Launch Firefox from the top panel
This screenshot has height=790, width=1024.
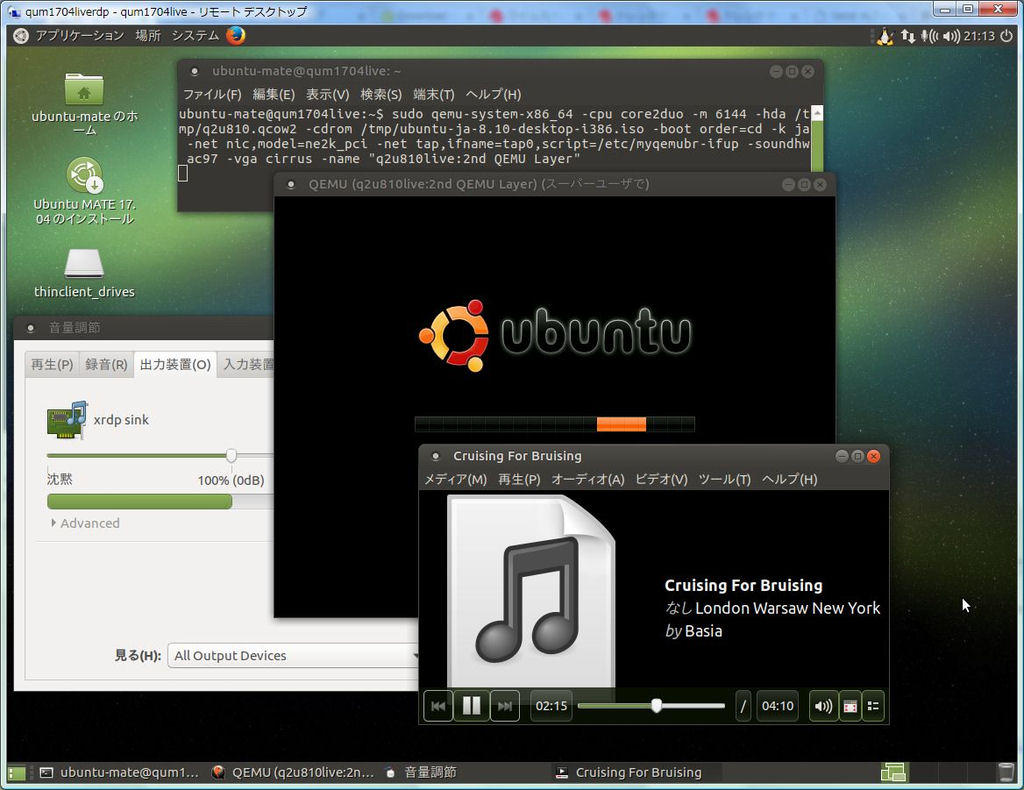tap(236, 35)
